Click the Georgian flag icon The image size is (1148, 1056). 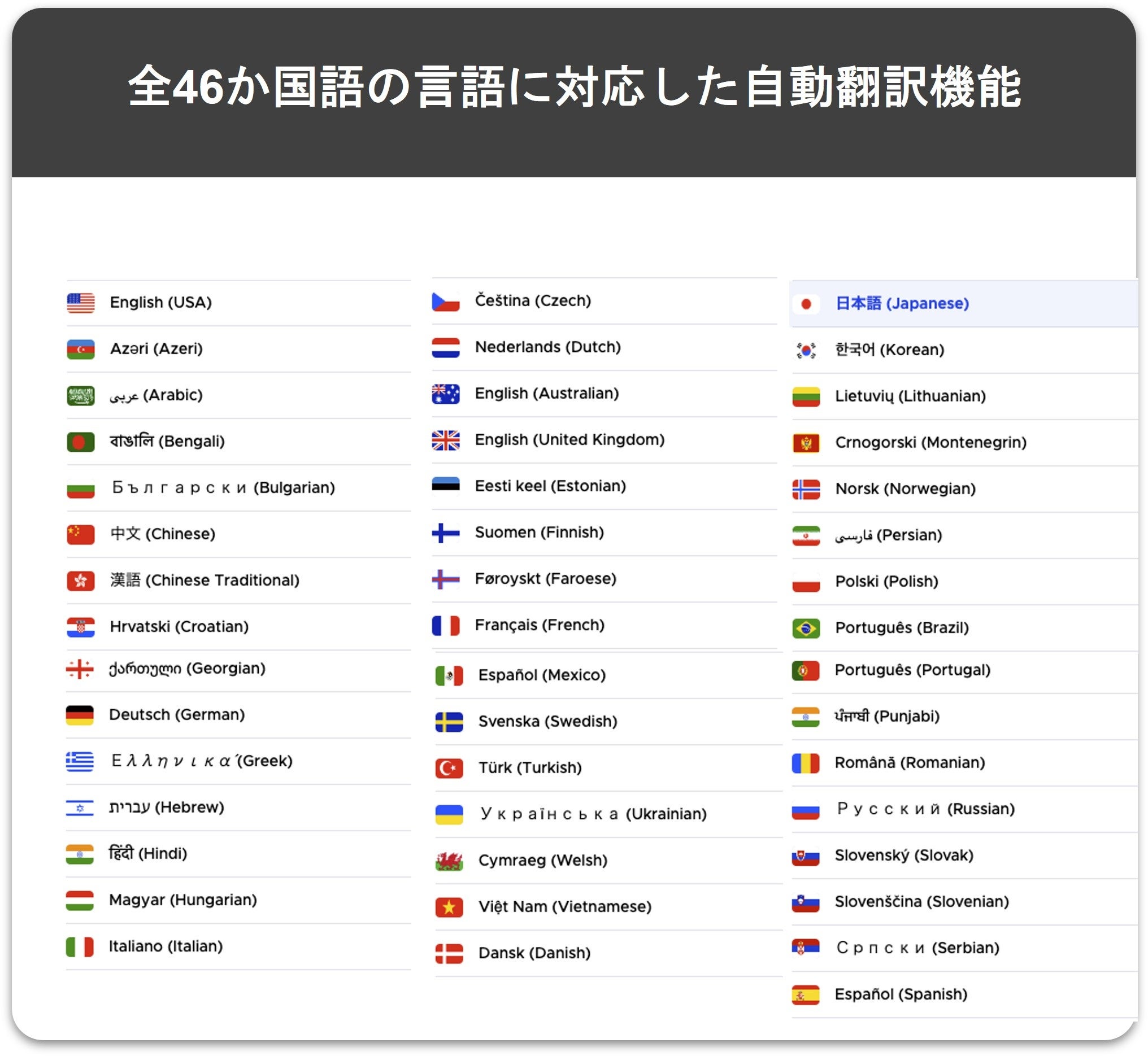click(x=80, y=669)
